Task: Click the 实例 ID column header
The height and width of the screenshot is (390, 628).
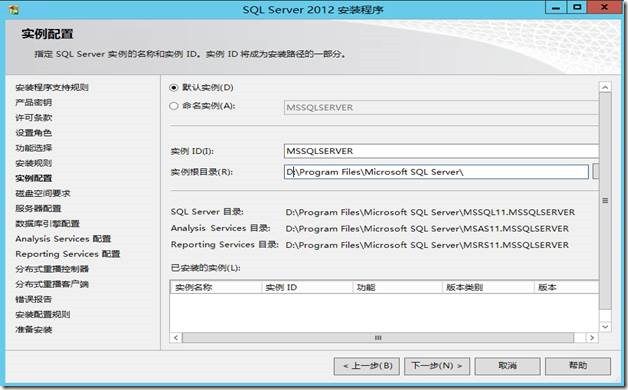Action: click(307, 287)
